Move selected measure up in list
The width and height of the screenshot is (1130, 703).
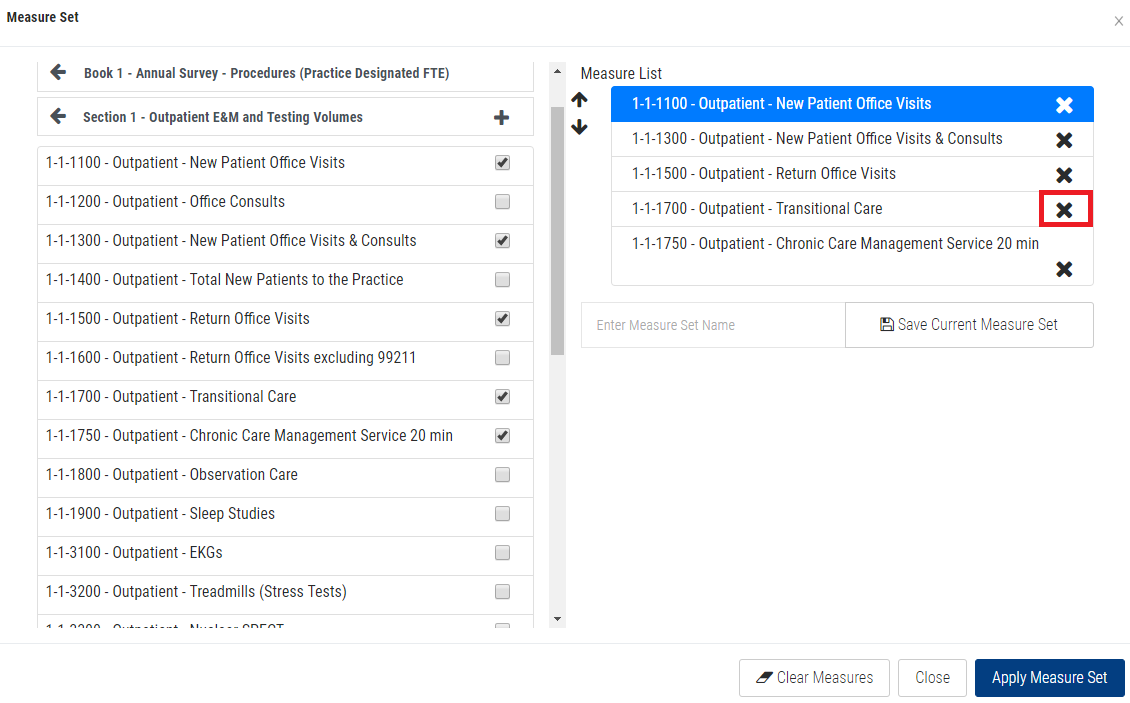580,100
